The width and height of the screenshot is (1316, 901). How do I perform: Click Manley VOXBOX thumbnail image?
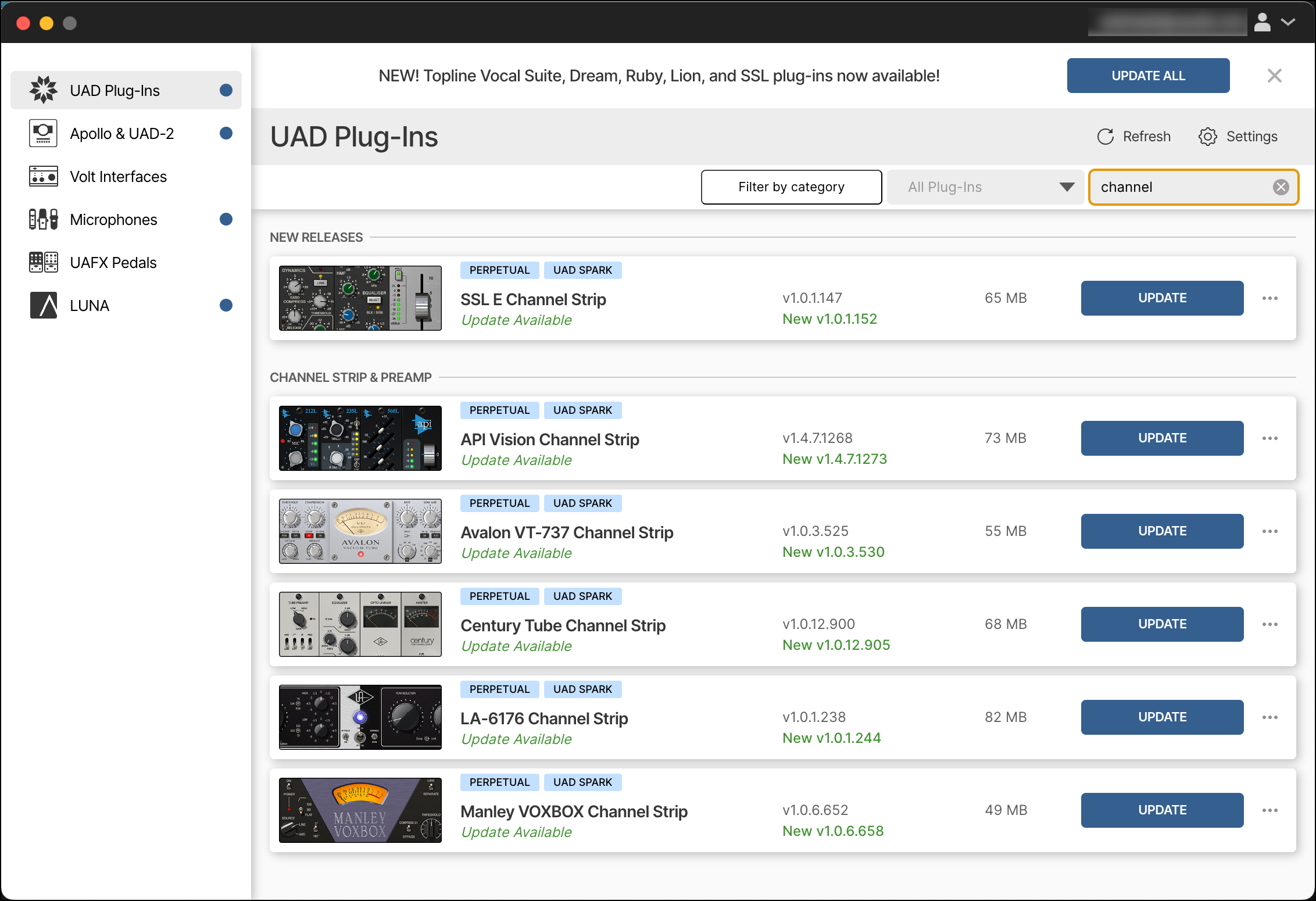[360, 810]
